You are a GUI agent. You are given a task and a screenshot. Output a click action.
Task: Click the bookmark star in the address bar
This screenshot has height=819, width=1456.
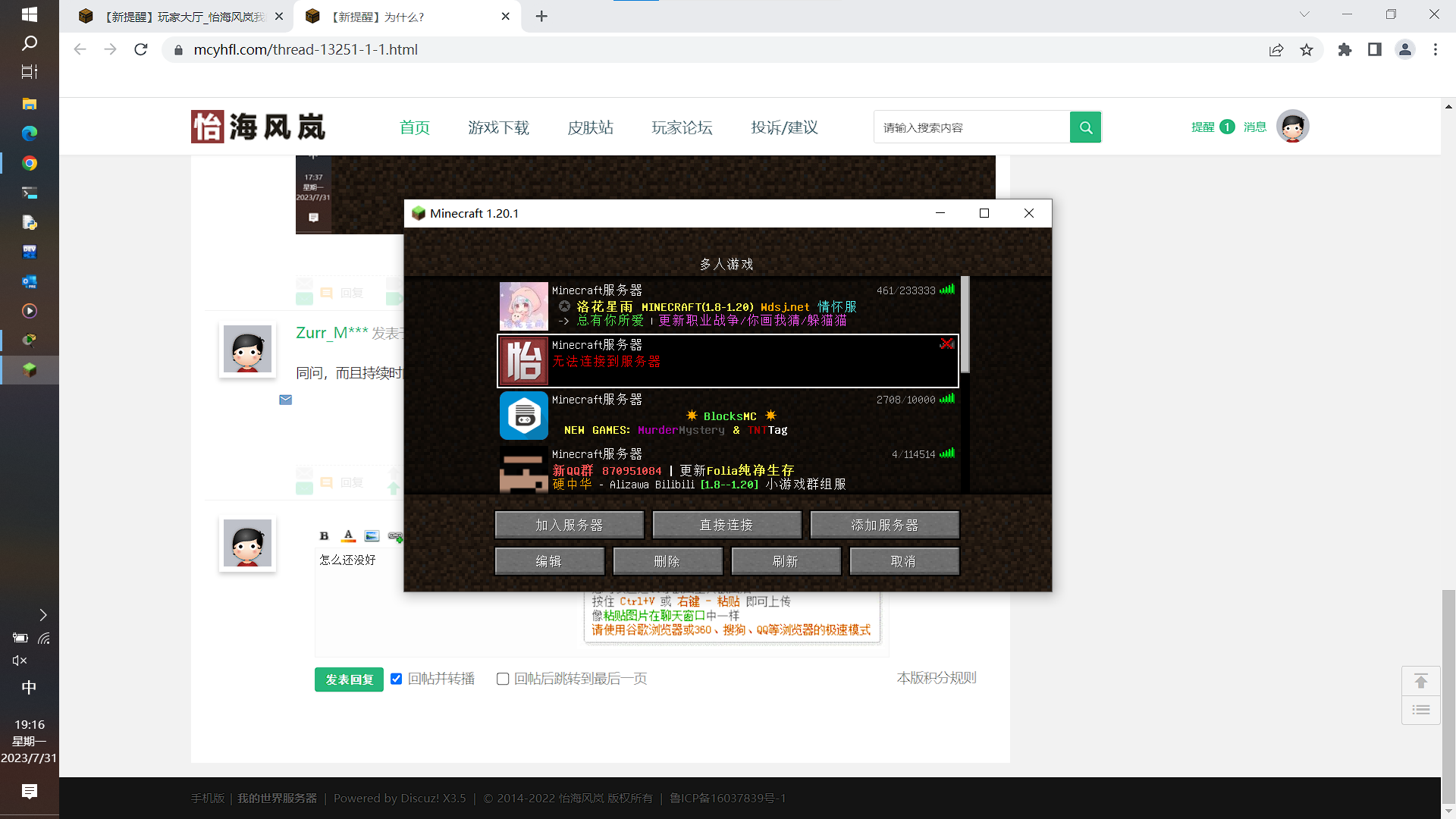pyautogui.click(x=1306, y=49)
